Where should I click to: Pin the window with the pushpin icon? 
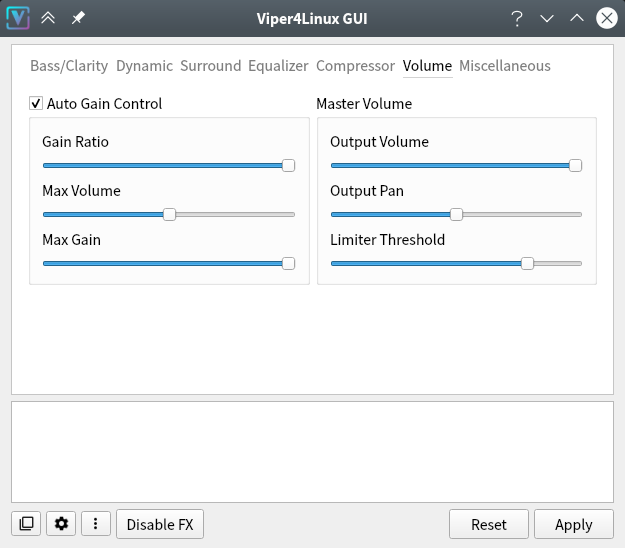(78, 18)
